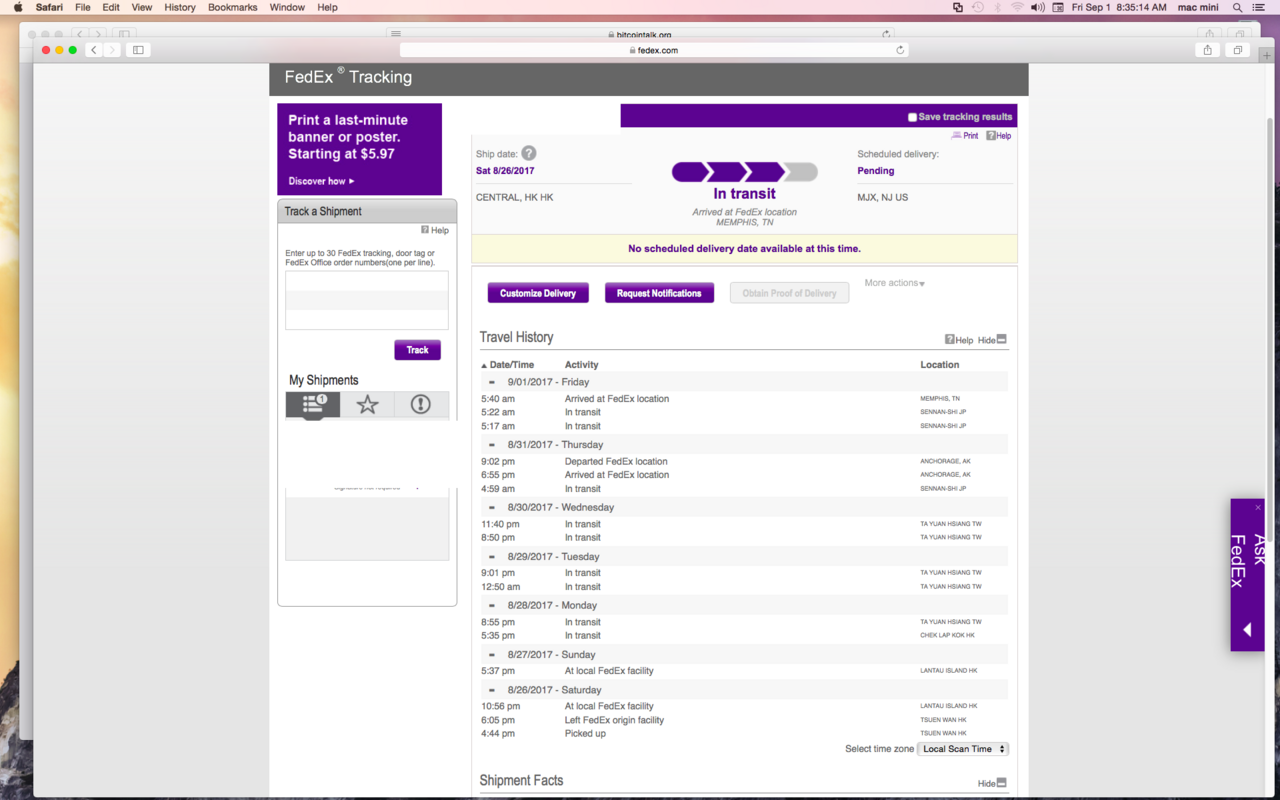Click the tracking numbers text area
The image size is (1280, 800).
tap(367, 300)
